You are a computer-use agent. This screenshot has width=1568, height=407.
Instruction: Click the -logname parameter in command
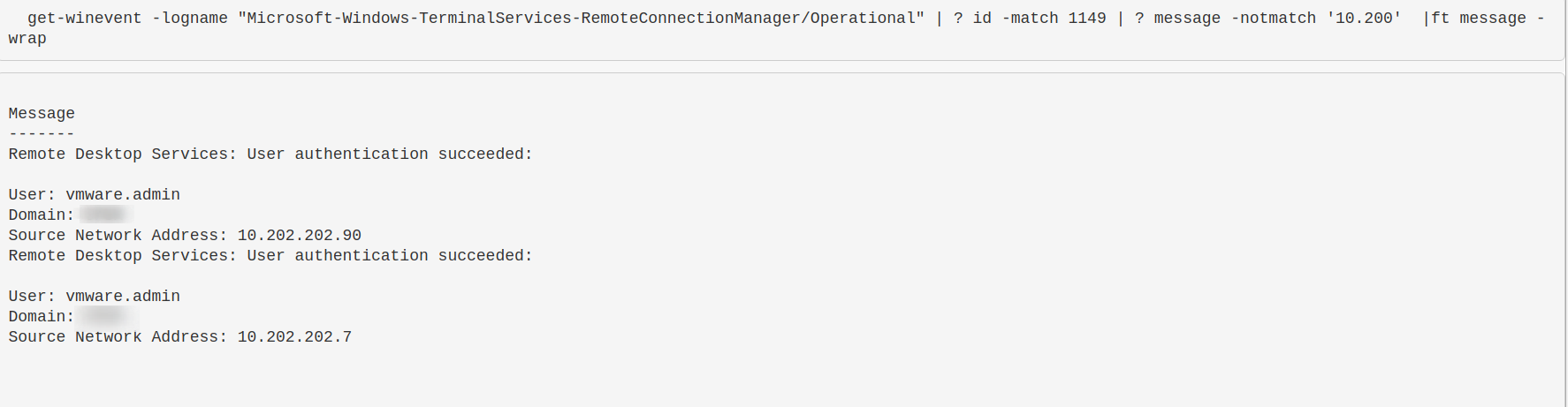189,19
